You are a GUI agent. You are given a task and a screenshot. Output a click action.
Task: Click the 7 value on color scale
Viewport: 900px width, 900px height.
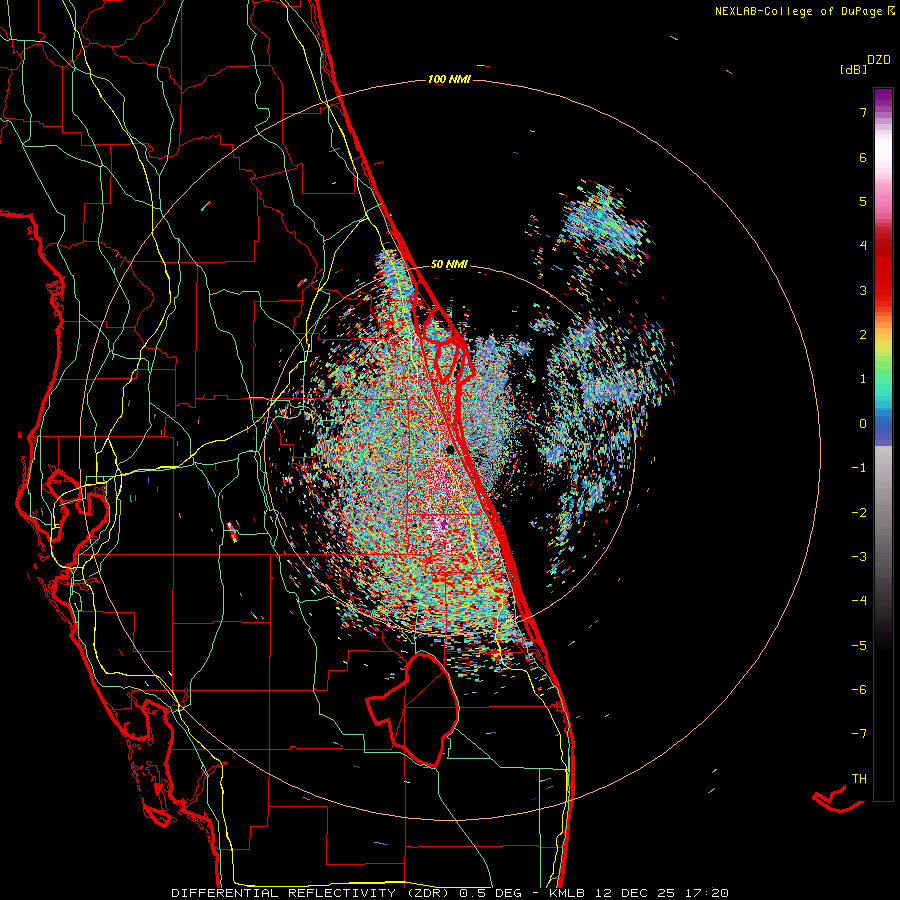point(863,112)
